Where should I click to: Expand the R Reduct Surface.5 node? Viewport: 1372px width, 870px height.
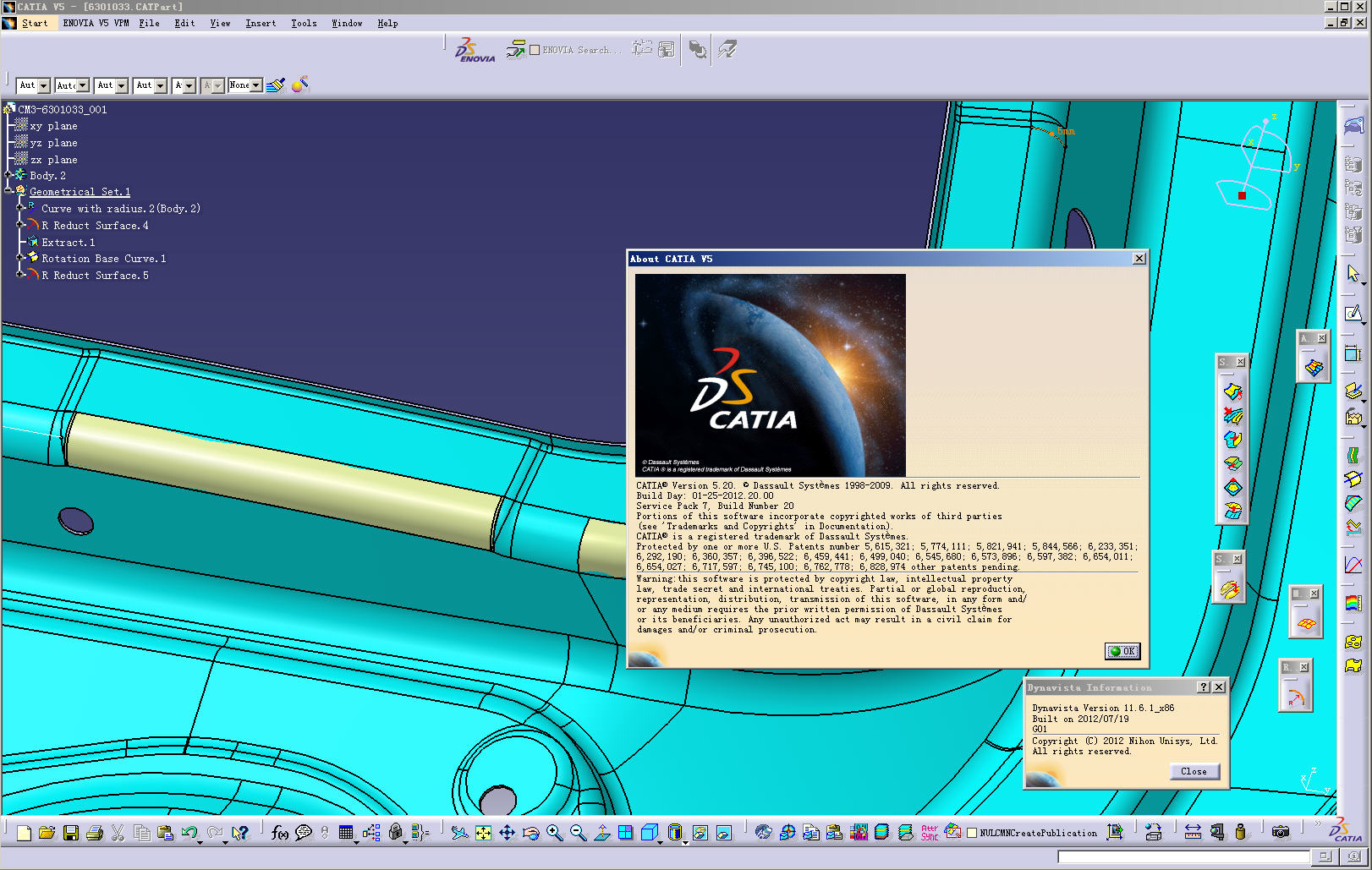[20, 276]
